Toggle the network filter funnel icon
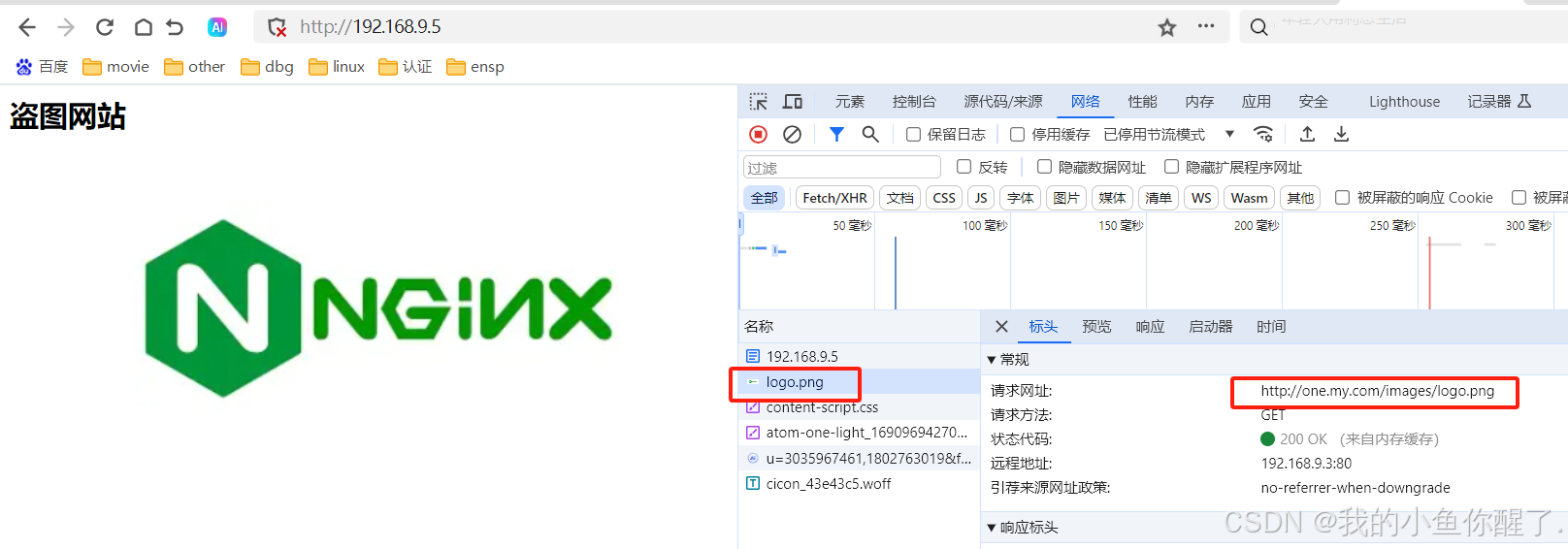The width and height of the screenshot is (1568, 549). pyautogui.click(x=836, y=134)
